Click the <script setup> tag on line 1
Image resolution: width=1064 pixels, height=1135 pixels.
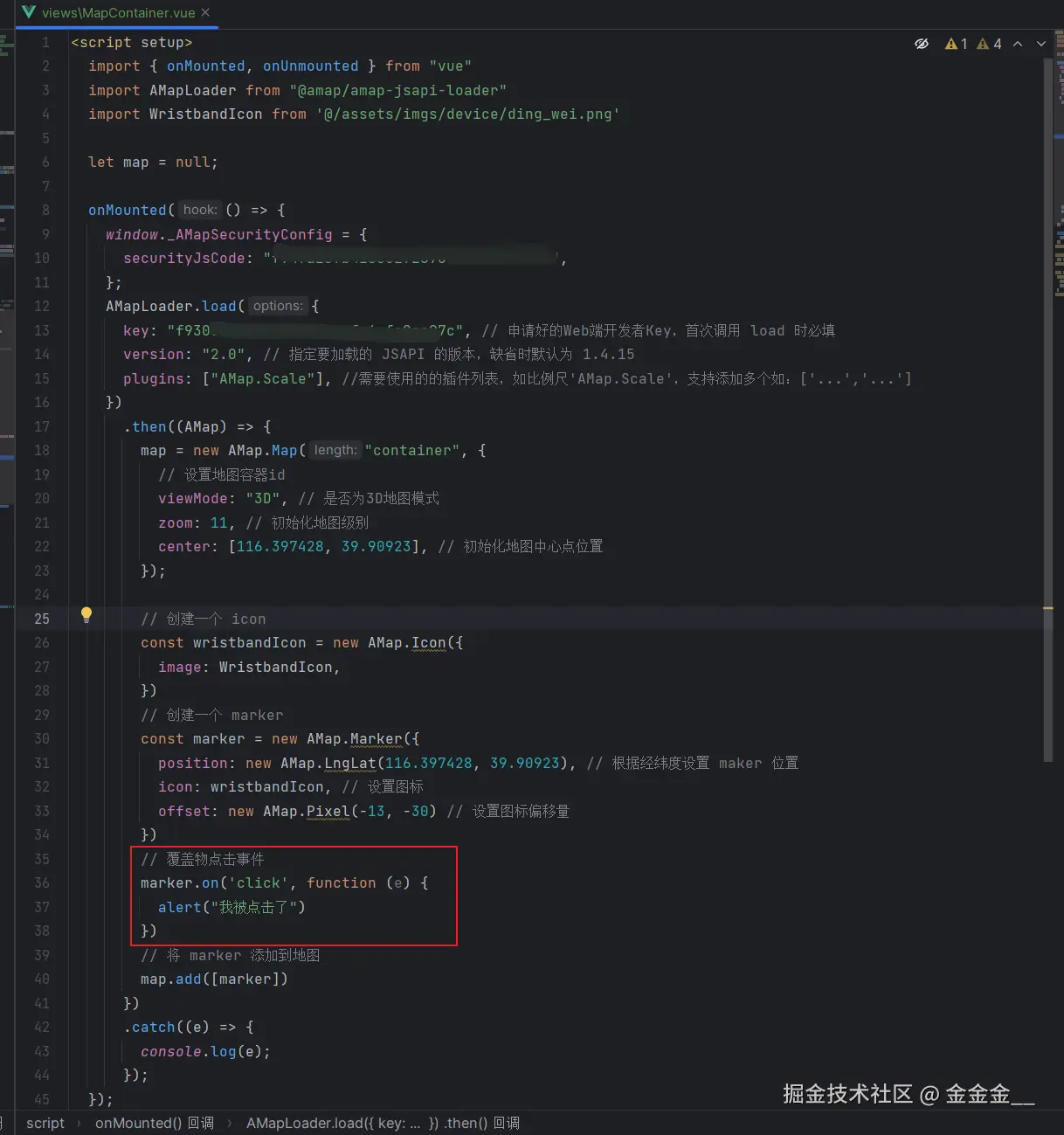tap(132, 43)
